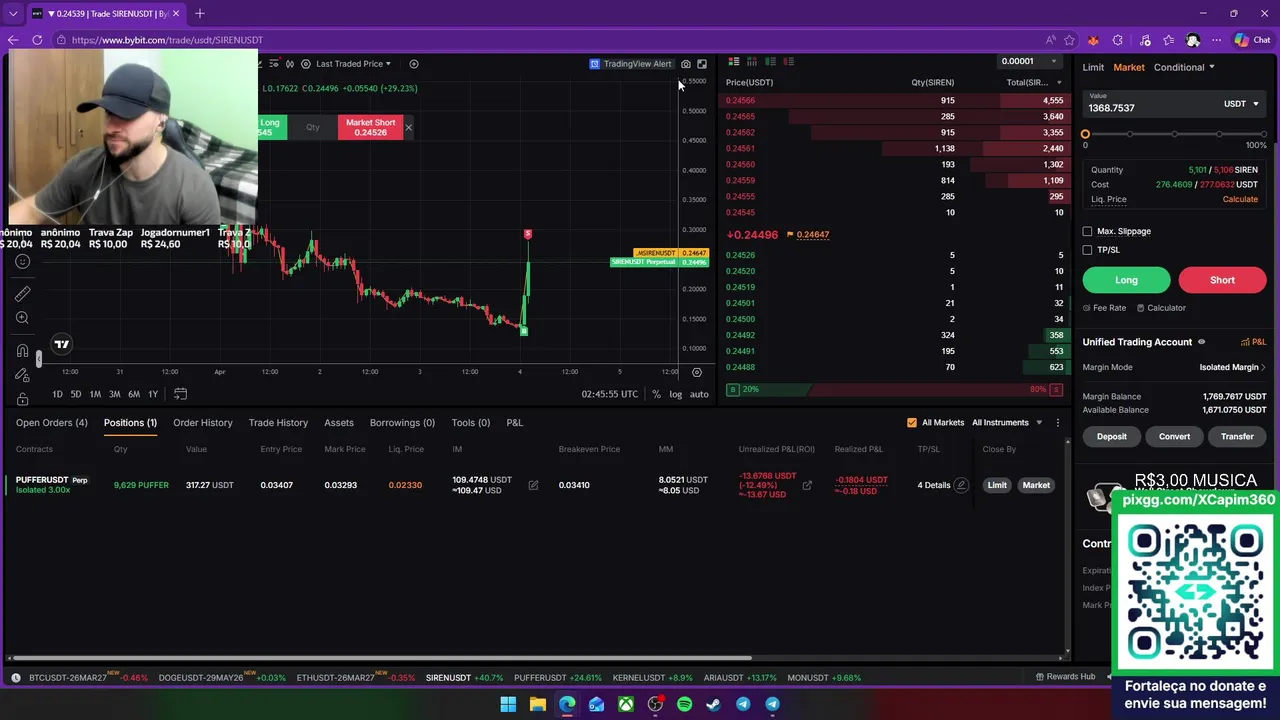Select the 1D chart range
The width and height of the screenshot is (1280, 720).
[57, 394]
